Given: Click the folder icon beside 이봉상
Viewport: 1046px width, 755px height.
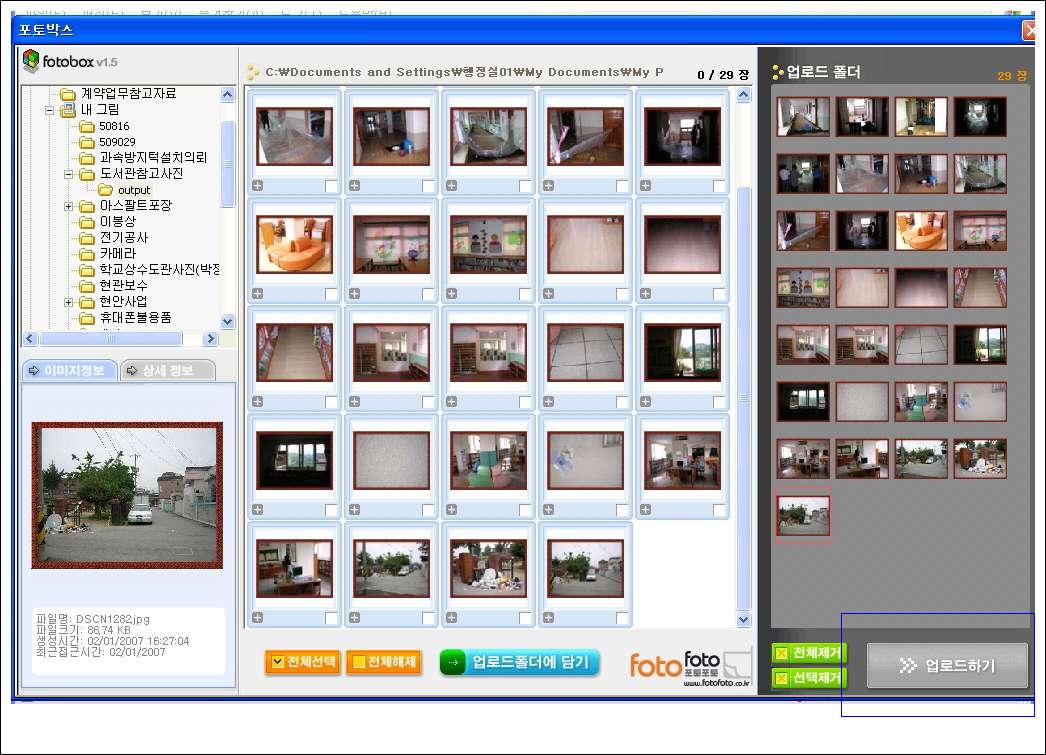Looking at the screenshot, I should point(87,222).
